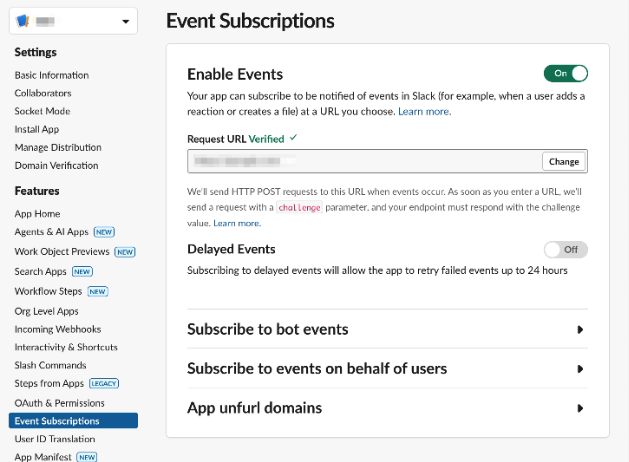Image resolution: width=629 pixels, height=462 pixels.
Task: Expand Subscribe to events on behalf of users
Action: click(387, 369)
